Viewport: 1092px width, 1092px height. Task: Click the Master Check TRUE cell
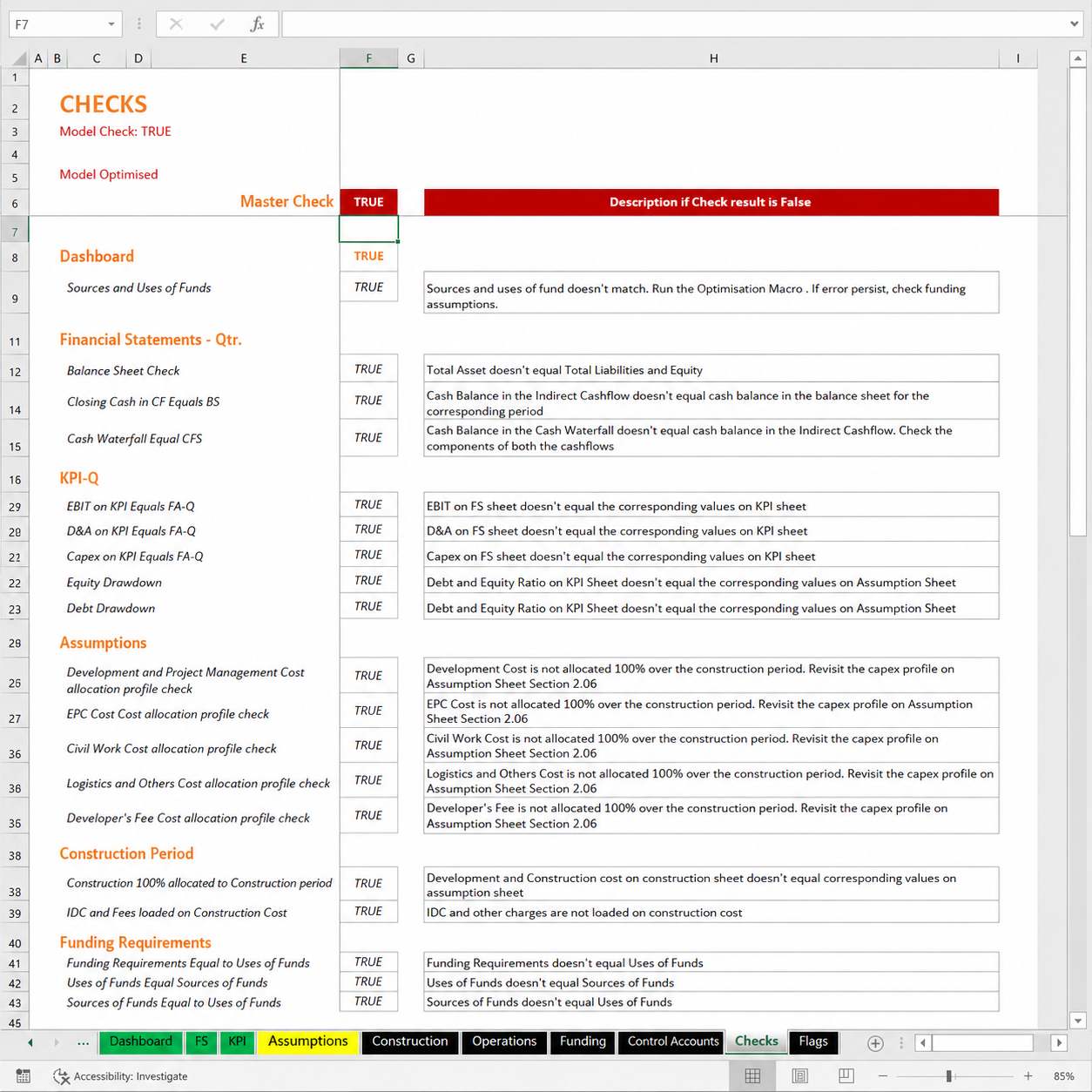click(368, 202)
